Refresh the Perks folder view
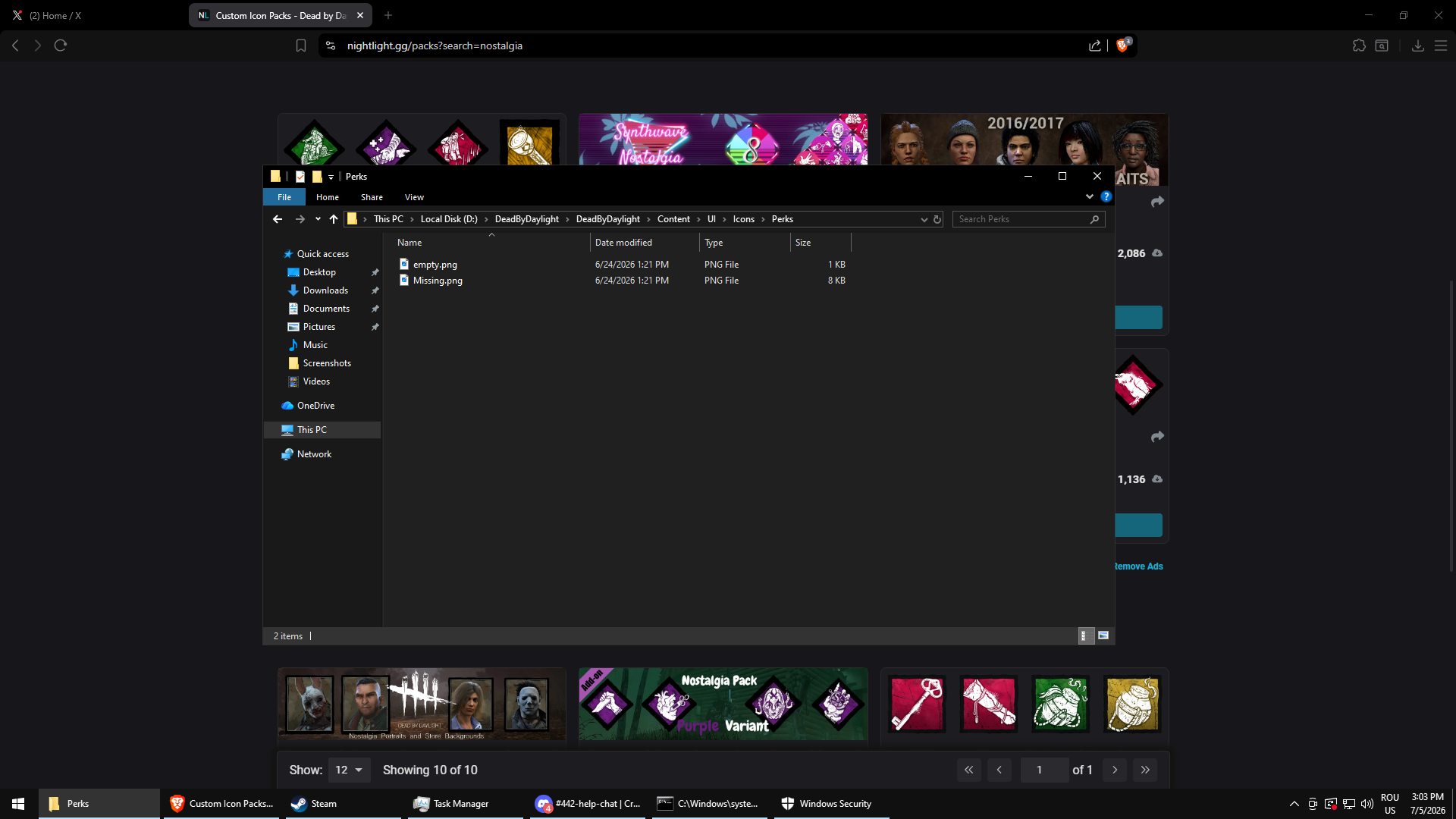 pos(937,219)
